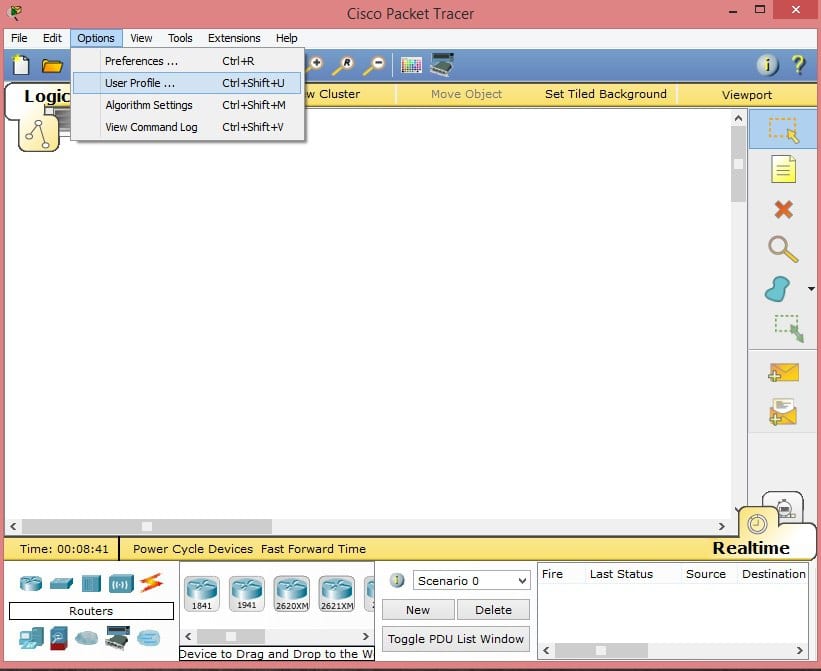Screen dimensions: 821x671
Task: Open the Help question mark icon
Action: click(798, 65)
